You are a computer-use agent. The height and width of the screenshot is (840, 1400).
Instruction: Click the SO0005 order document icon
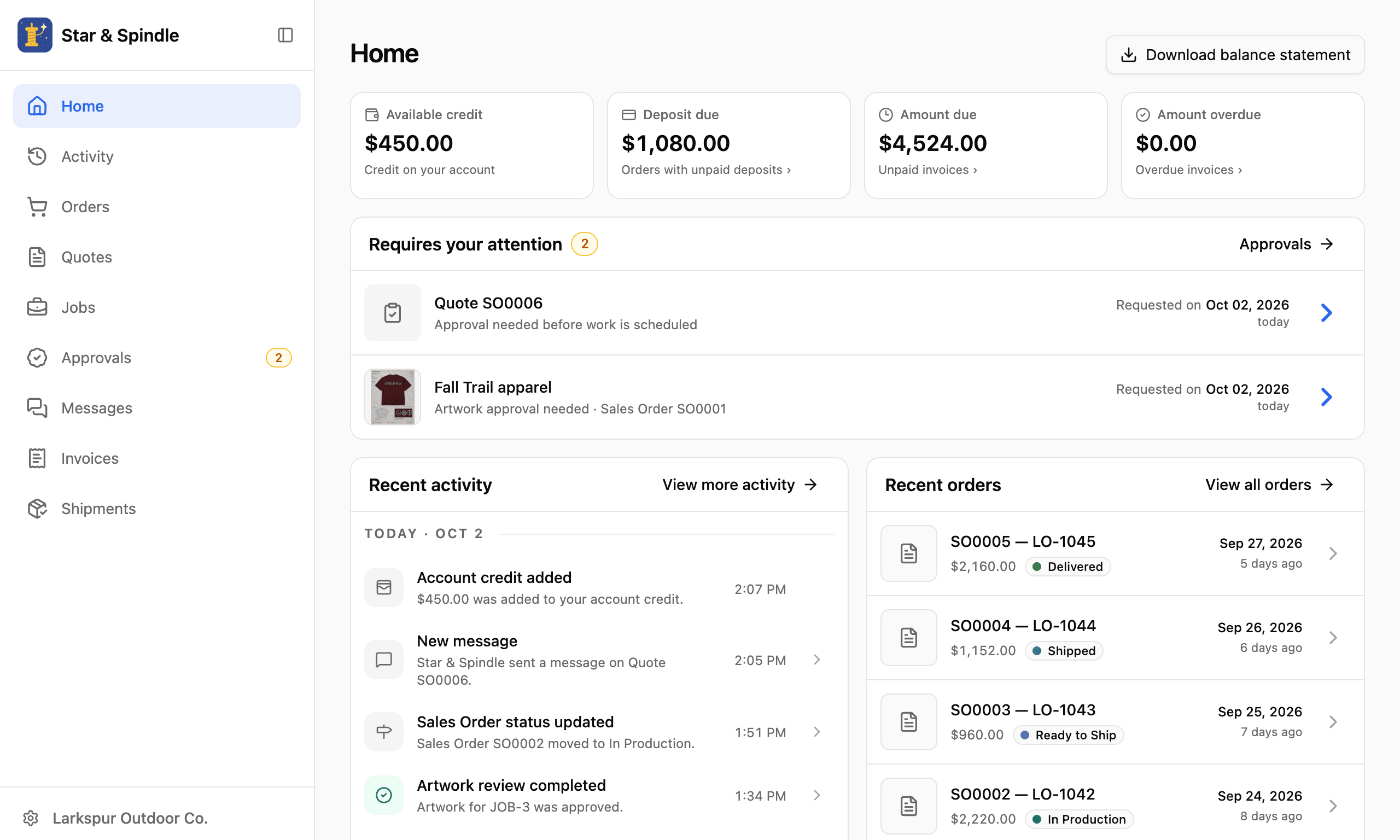tap(909, 553)
